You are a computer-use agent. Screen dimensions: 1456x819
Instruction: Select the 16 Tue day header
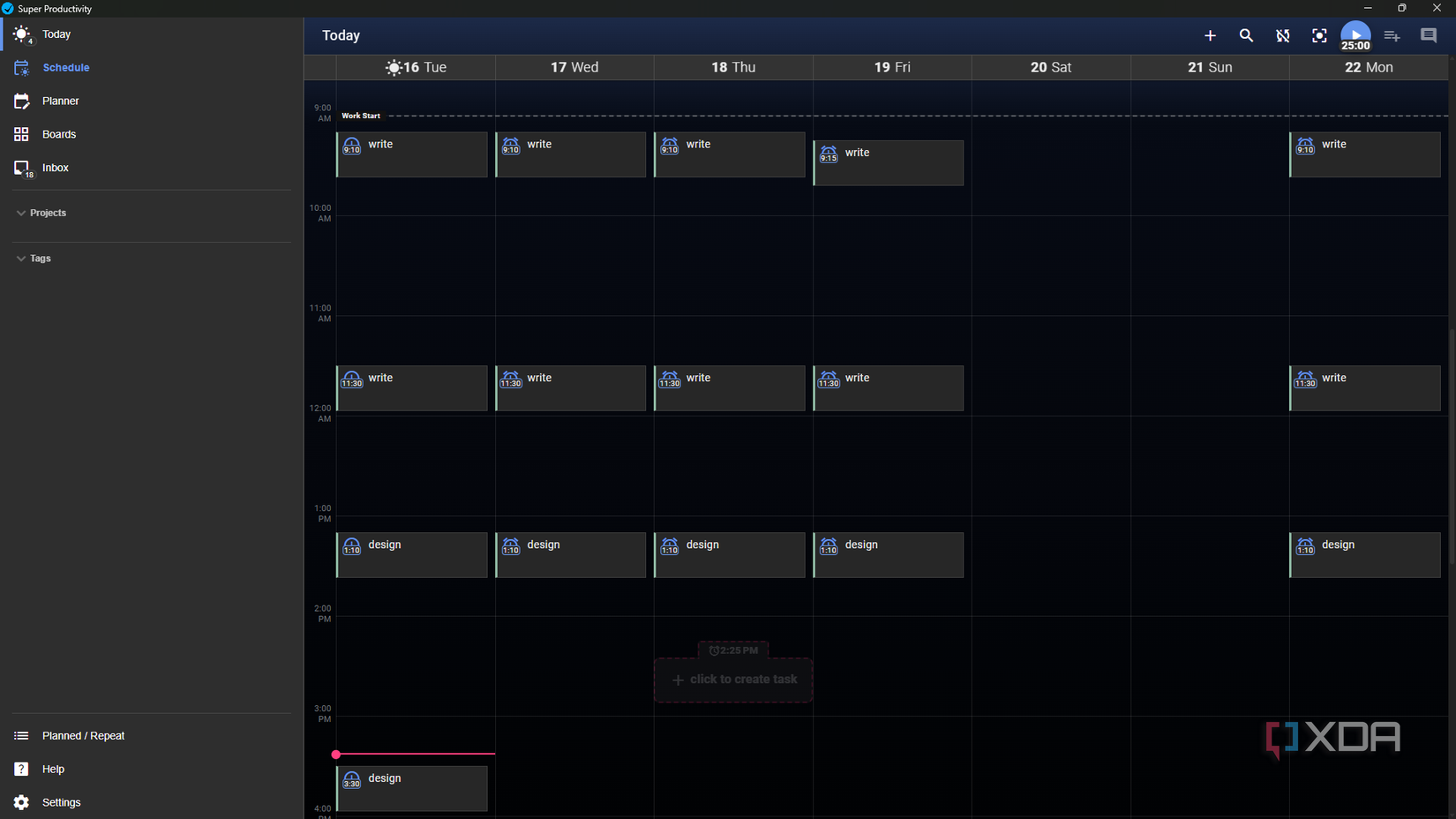416,67
